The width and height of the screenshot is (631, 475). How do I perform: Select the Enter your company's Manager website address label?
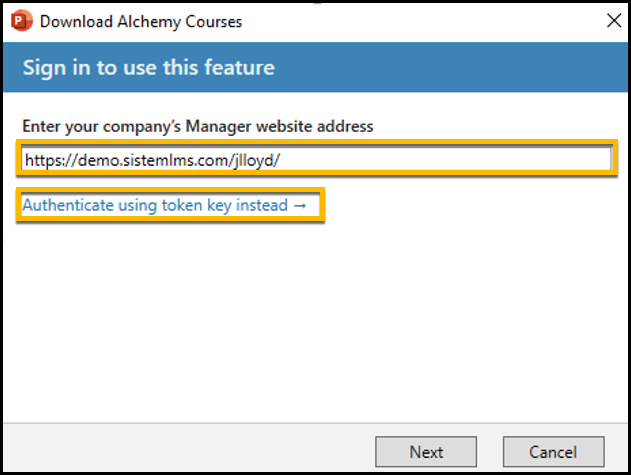coord(199,127)
